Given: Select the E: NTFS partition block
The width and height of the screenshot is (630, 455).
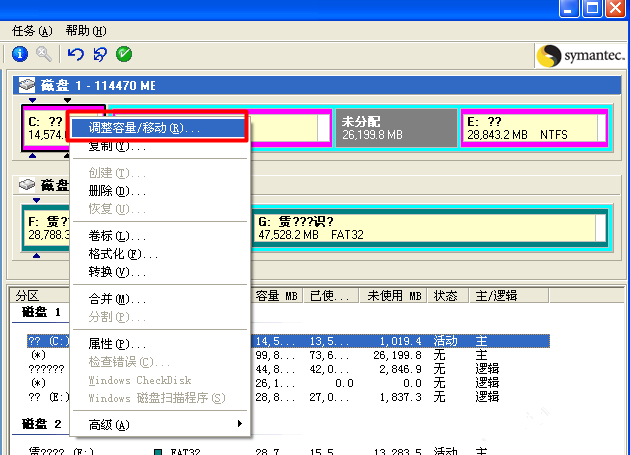Looking at the screenshot, I should tap(533, 127).
